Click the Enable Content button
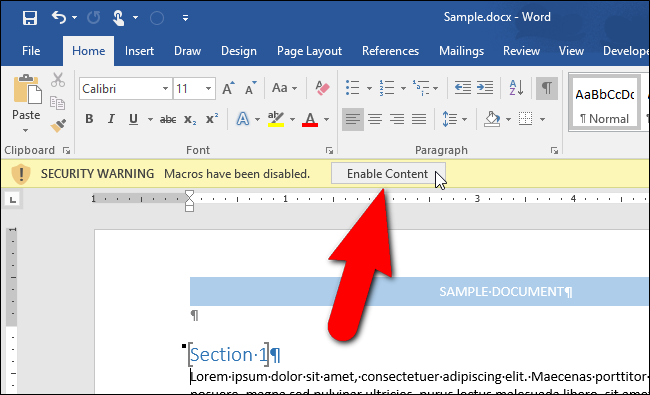 coord(388,174)
